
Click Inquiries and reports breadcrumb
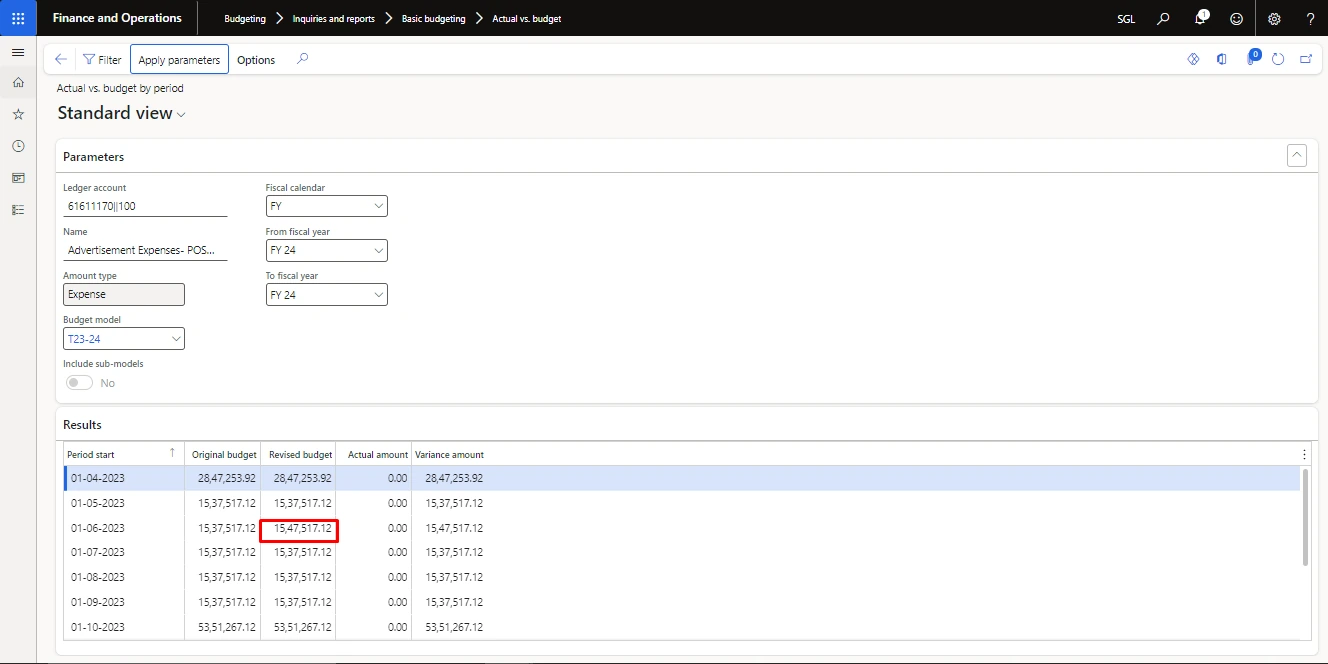click(333, 18)
